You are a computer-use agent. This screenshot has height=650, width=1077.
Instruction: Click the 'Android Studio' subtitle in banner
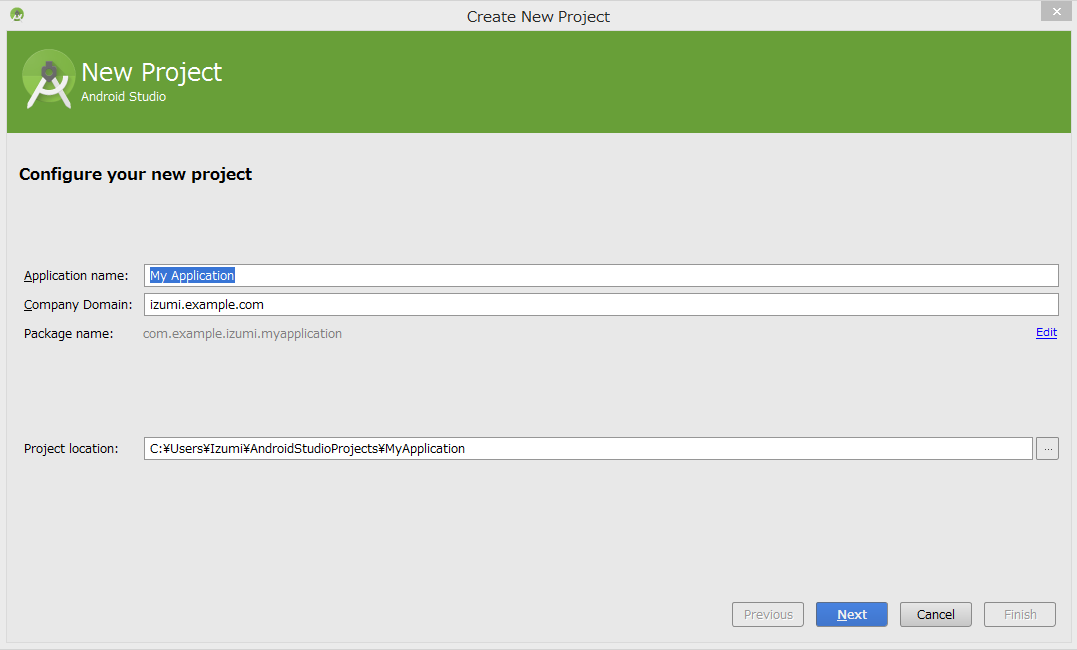click(x=124, y=97)
